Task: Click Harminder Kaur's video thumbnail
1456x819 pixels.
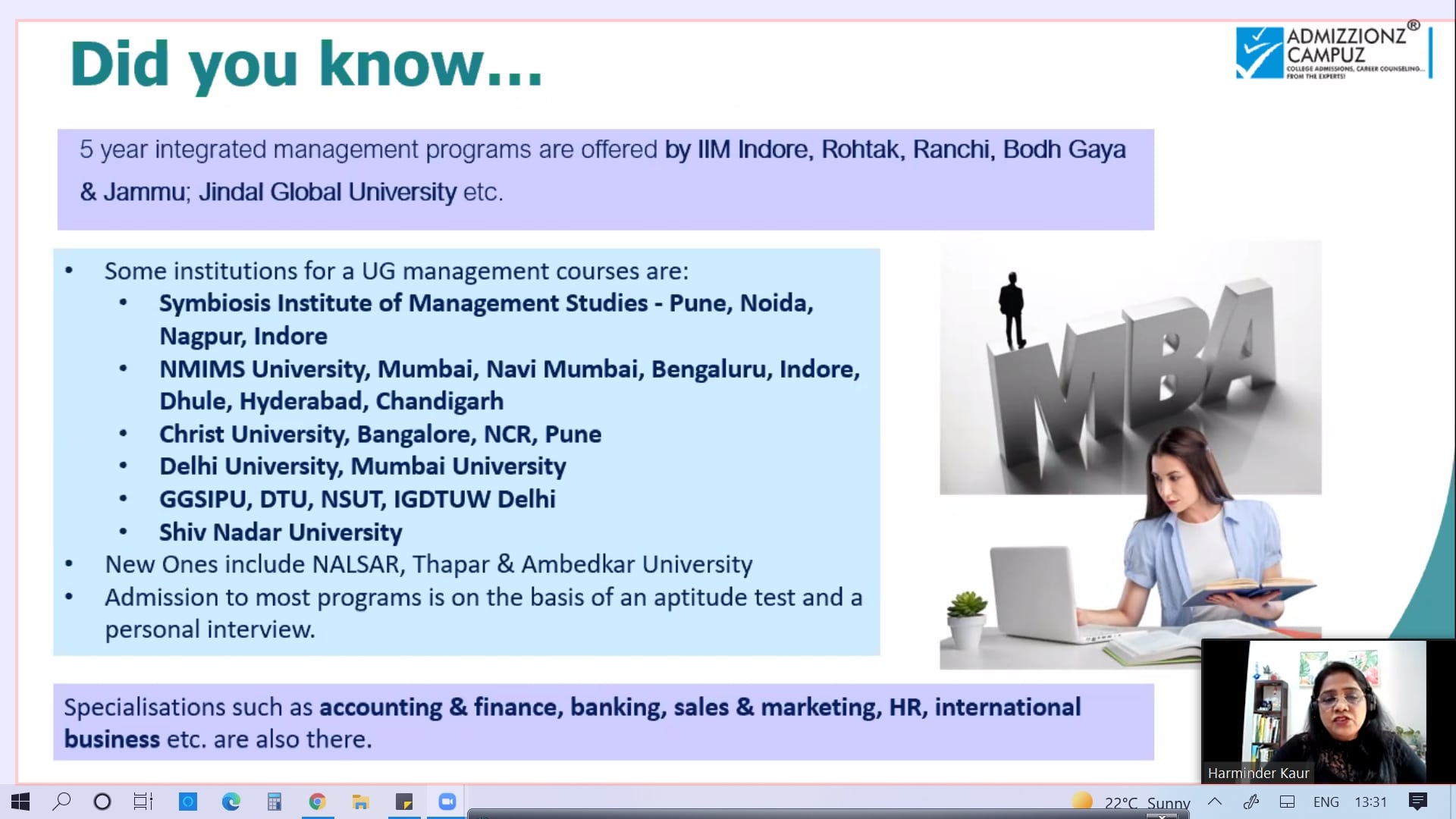Action: click(1327, 709)
